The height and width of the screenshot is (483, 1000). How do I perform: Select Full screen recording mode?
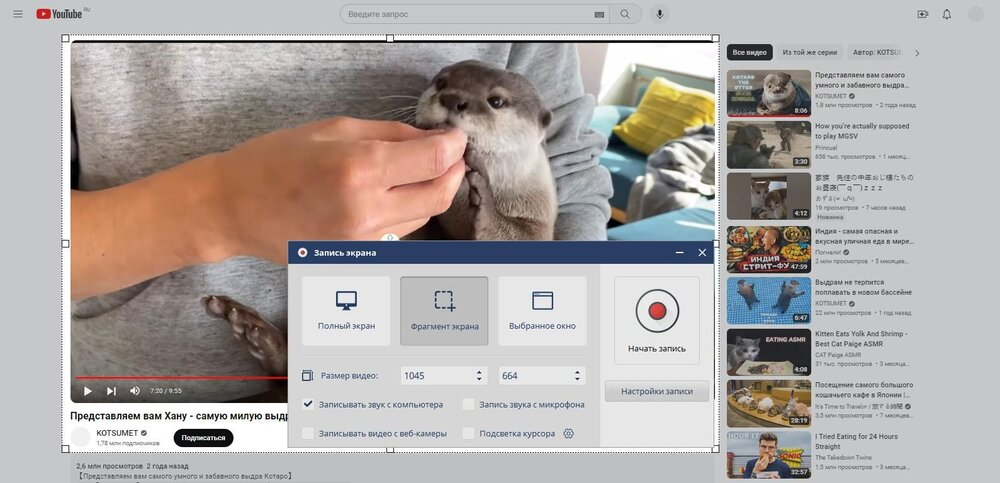[346, 311]
